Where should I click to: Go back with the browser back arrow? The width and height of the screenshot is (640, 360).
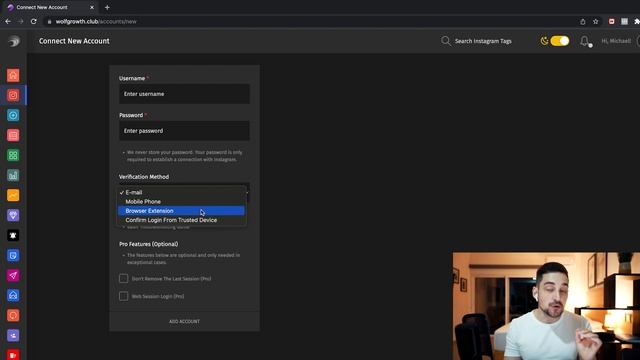(x=8, y=21)
